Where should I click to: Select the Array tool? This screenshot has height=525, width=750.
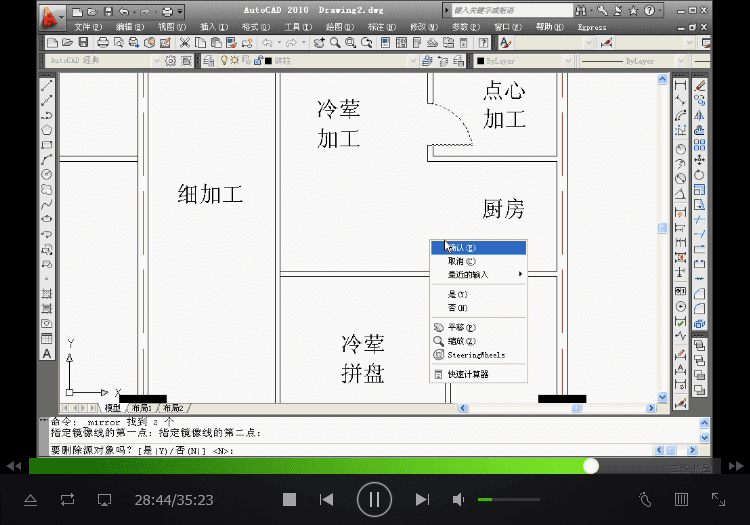coord(699,145)
